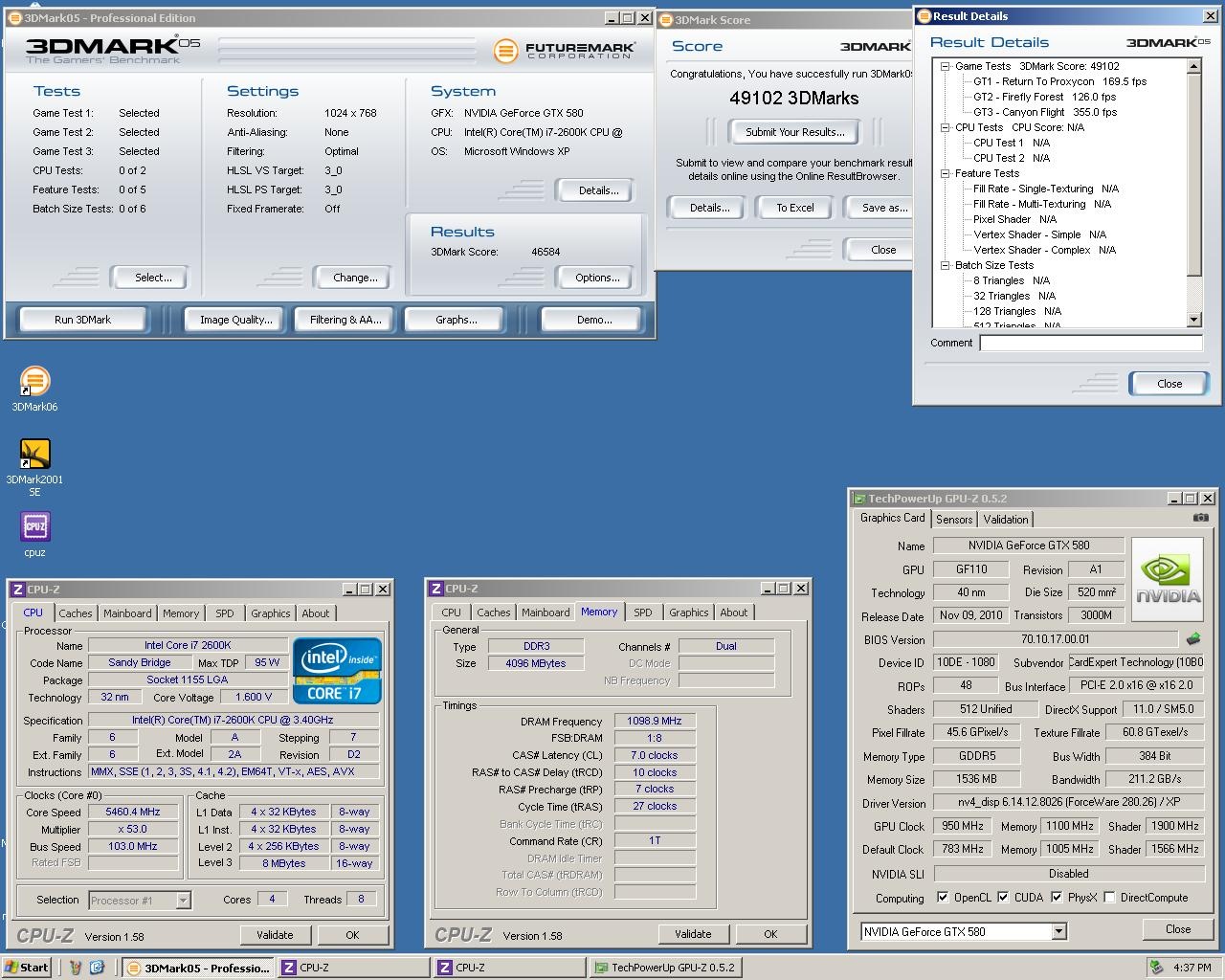
Task: Click the Intel Core i7 logo in CPU-Z
Action: coord(337,670)
